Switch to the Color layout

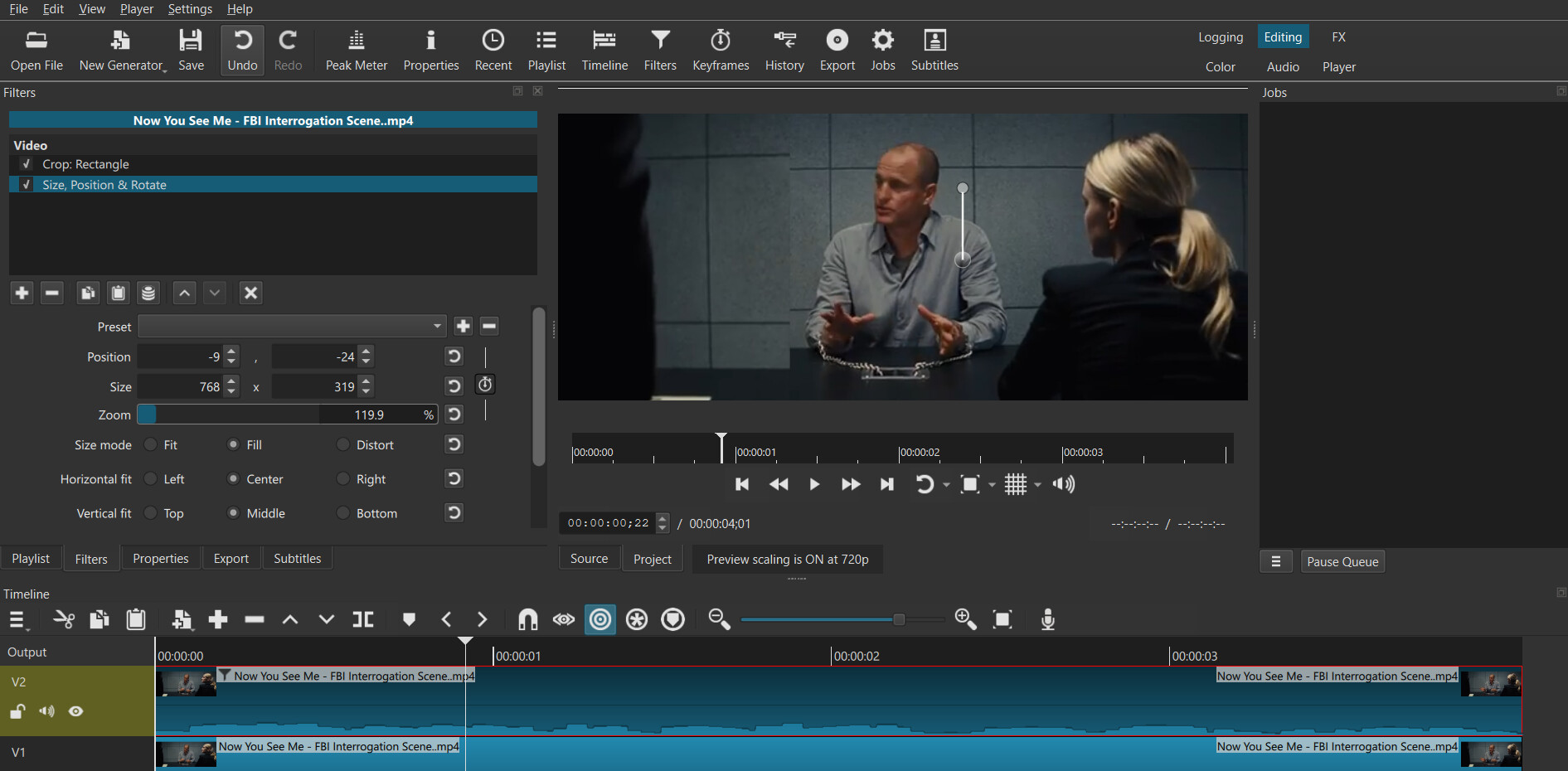1220,67
